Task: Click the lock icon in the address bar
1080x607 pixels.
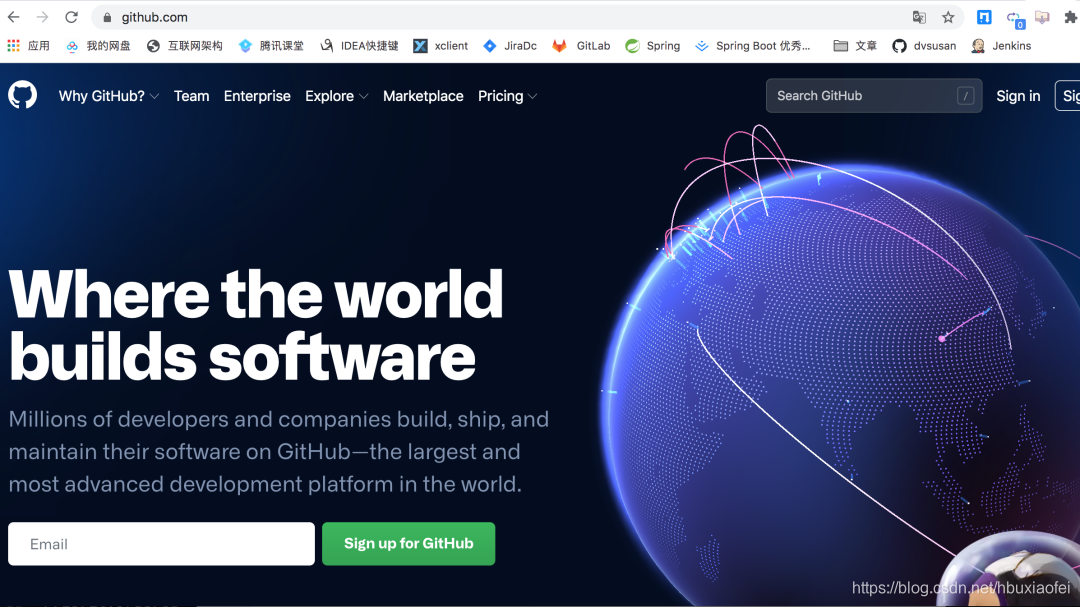Action: (x=107, y=18)
